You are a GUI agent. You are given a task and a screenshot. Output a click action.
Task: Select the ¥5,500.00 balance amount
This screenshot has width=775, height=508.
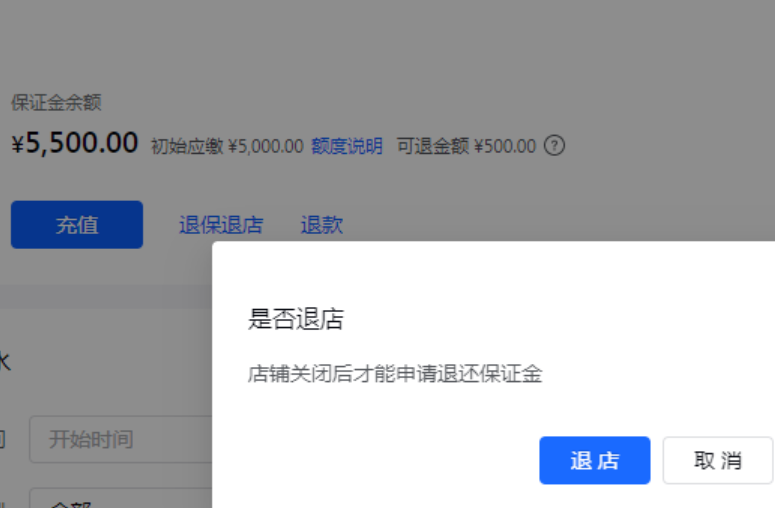(x=75, y=143)
